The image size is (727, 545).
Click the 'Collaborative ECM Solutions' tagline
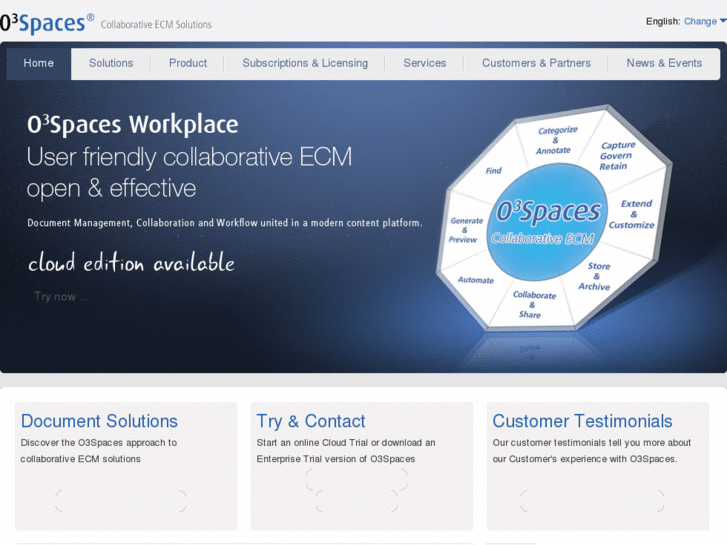coord(156,25)
